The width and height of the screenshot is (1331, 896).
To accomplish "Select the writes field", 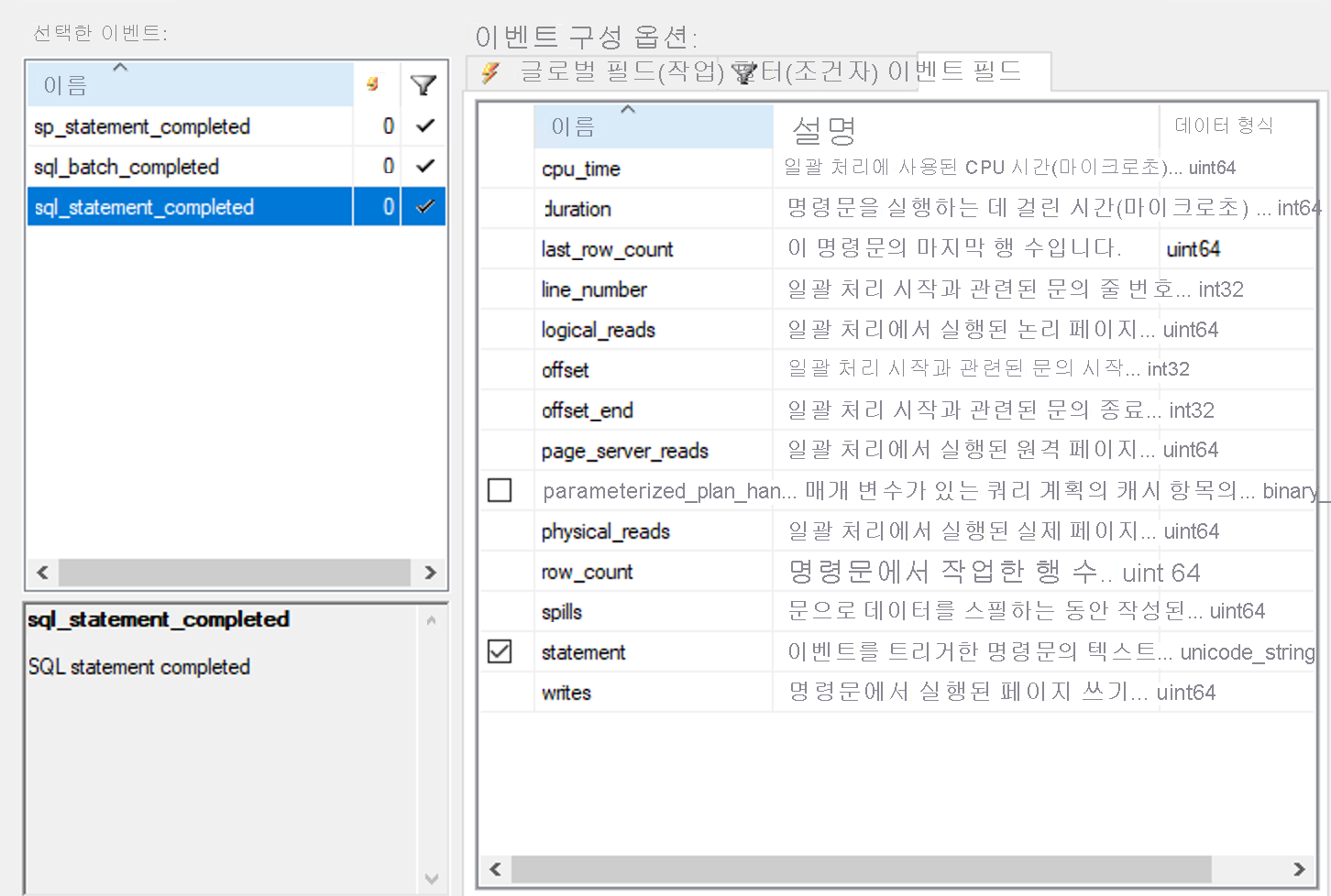I will pyautogui.click(x=566, y=693).
